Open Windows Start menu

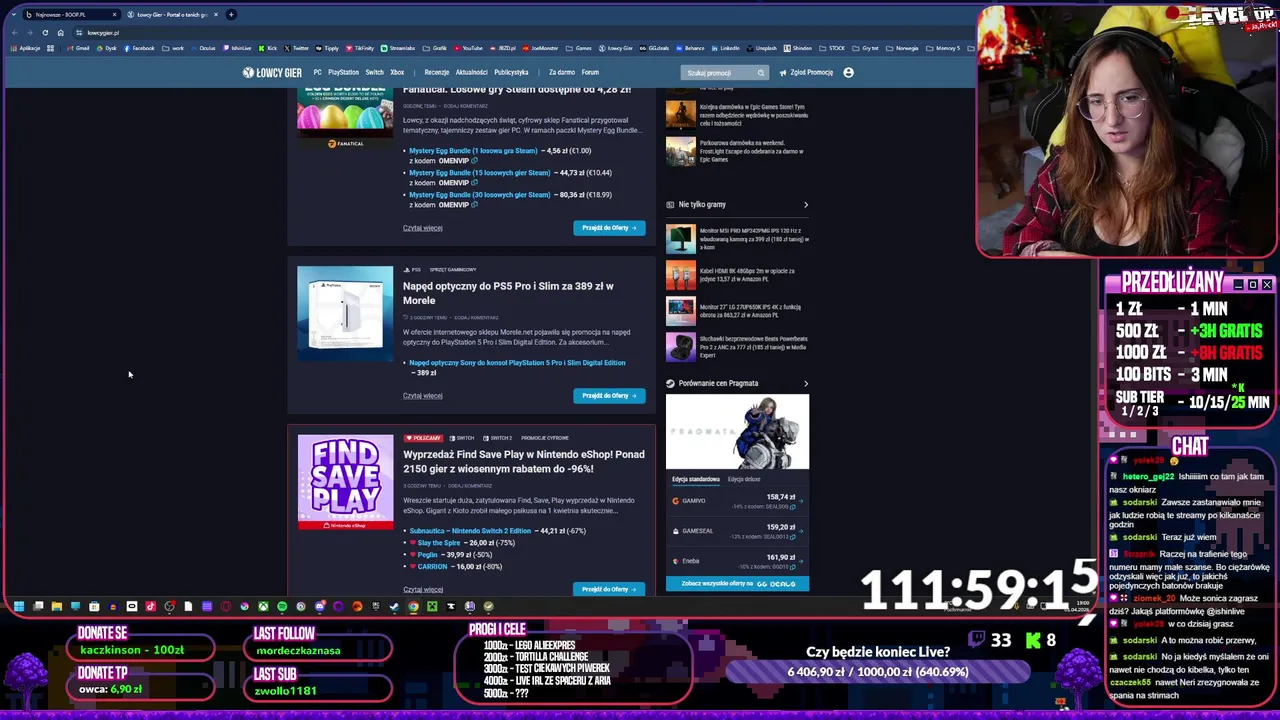coord(19,606)
